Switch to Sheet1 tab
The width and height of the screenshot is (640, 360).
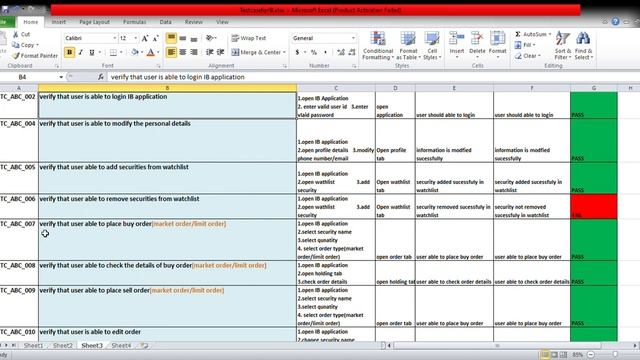click(33, 345)
